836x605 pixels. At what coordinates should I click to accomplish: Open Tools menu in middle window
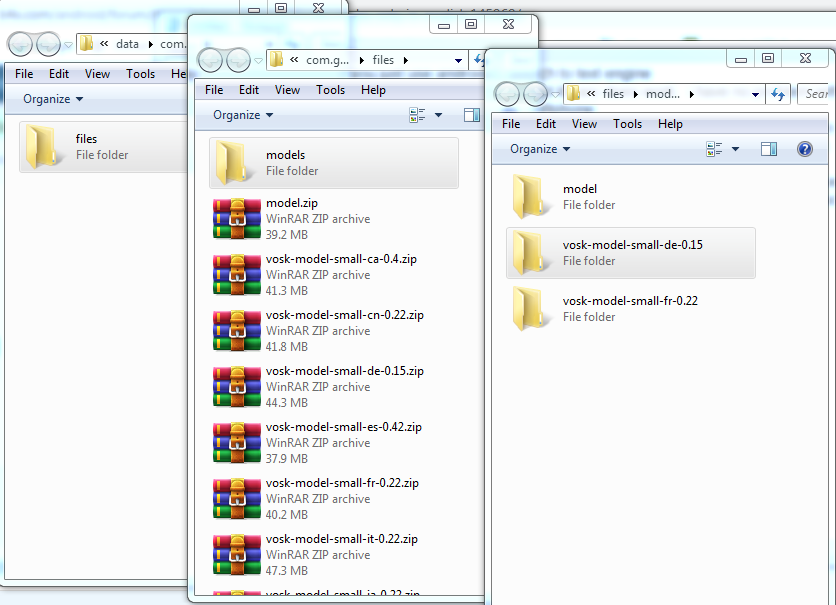[x=330, y=90]
